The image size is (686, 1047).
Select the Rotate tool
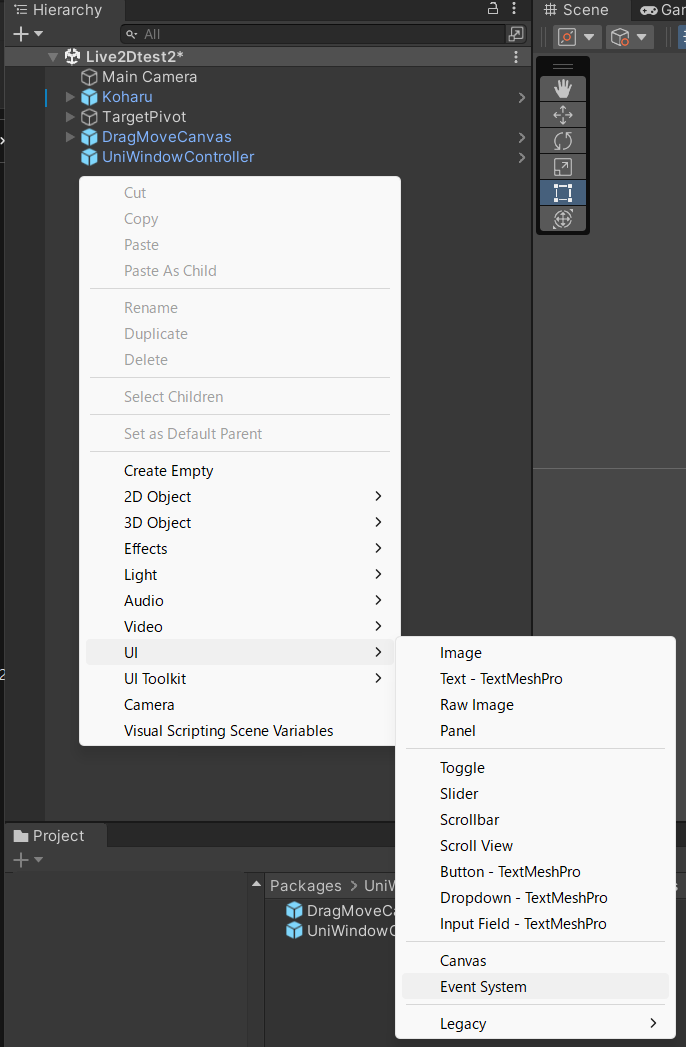point(563,140)
